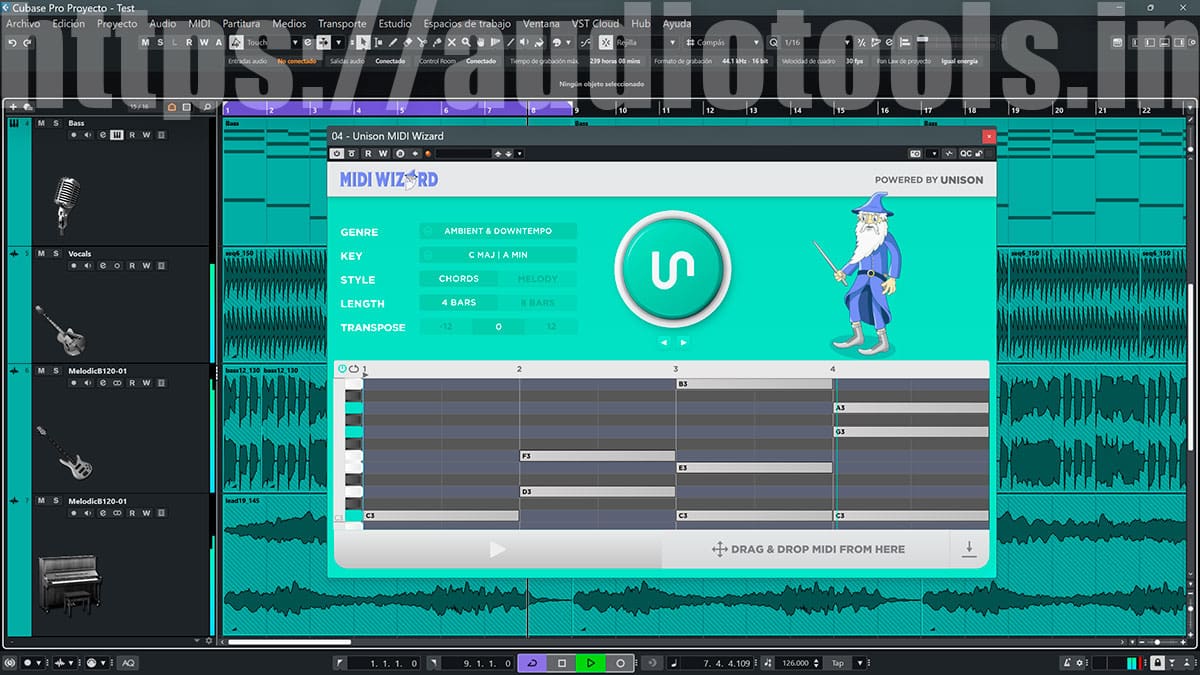Image resolution: width=1200 pixels, height=675 pixels.
Task: Open the track search magnifier icon
Action: [207, 106]
